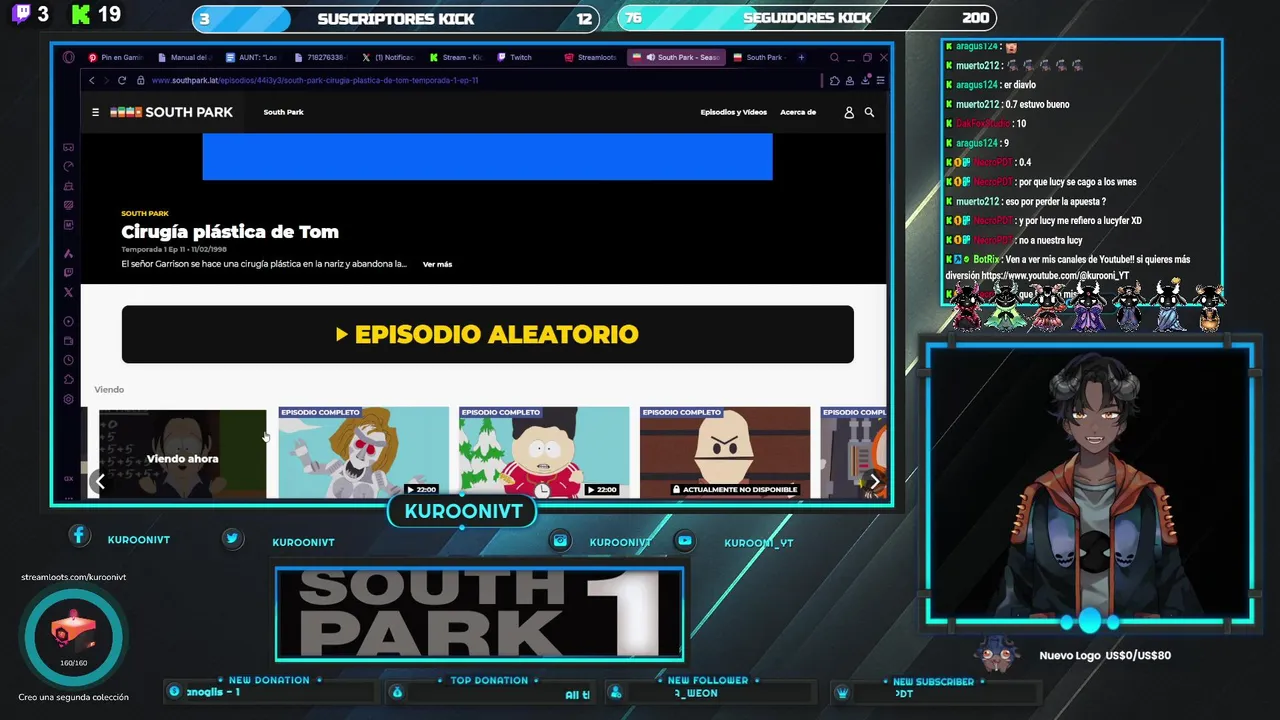Open the downloads icon in browser toolbar
This screenshot has height=720, width=1280.
pos(864,80)
